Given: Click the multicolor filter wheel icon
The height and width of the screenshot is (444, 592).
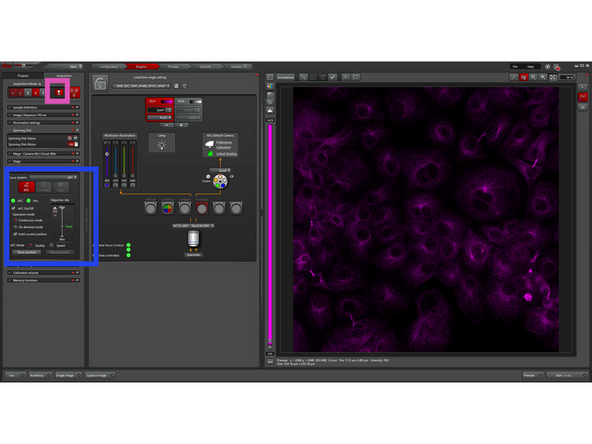Looking at the screenshot, I should pos(220,182).
